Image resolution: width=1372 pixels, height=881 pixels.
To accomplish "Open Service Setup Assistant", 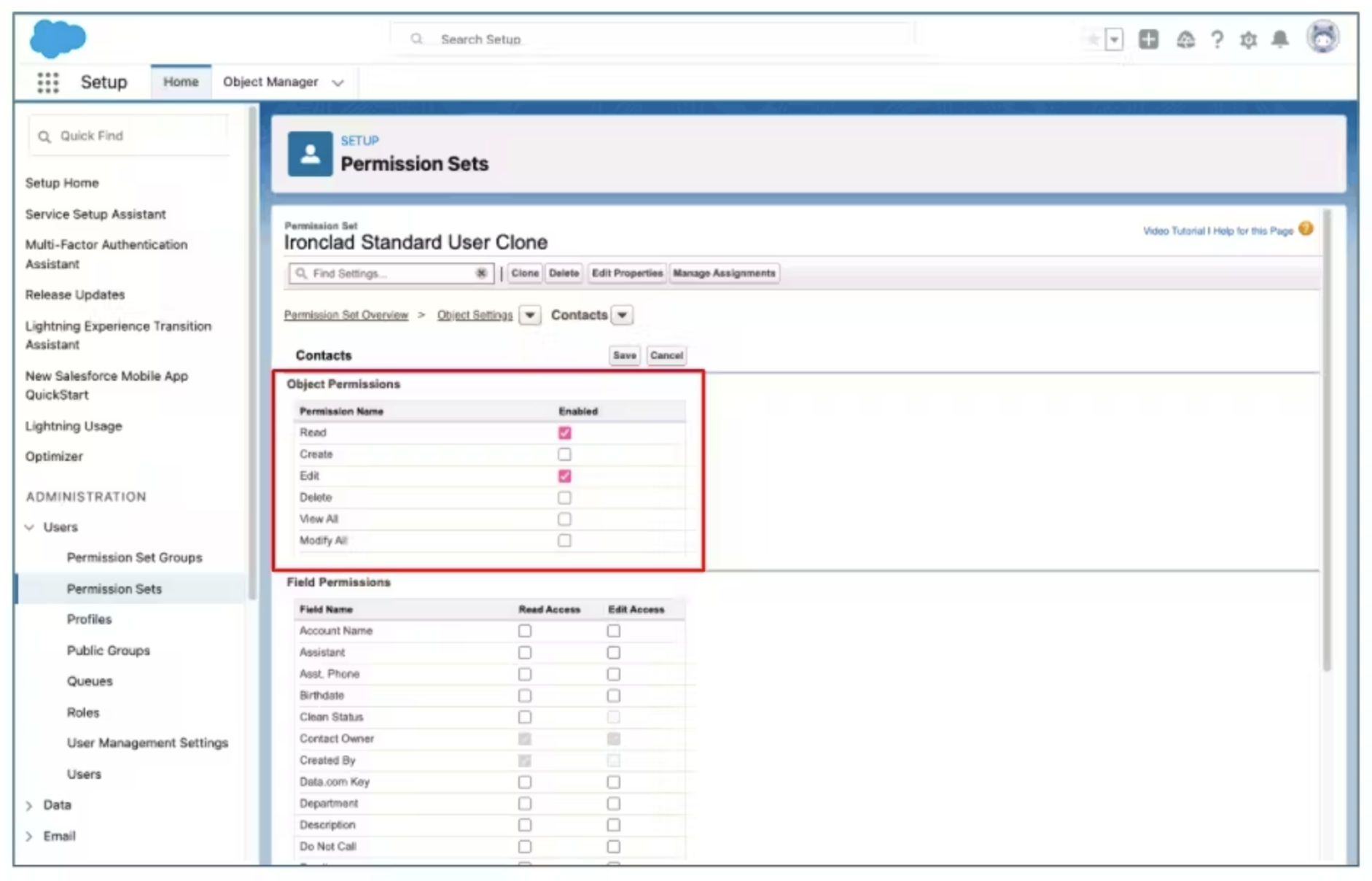I will (96, 214).
